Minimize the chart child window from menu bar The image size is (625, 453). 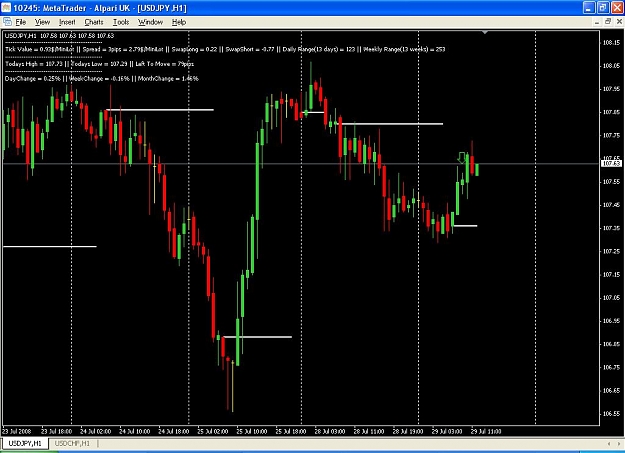click(596, 22)
